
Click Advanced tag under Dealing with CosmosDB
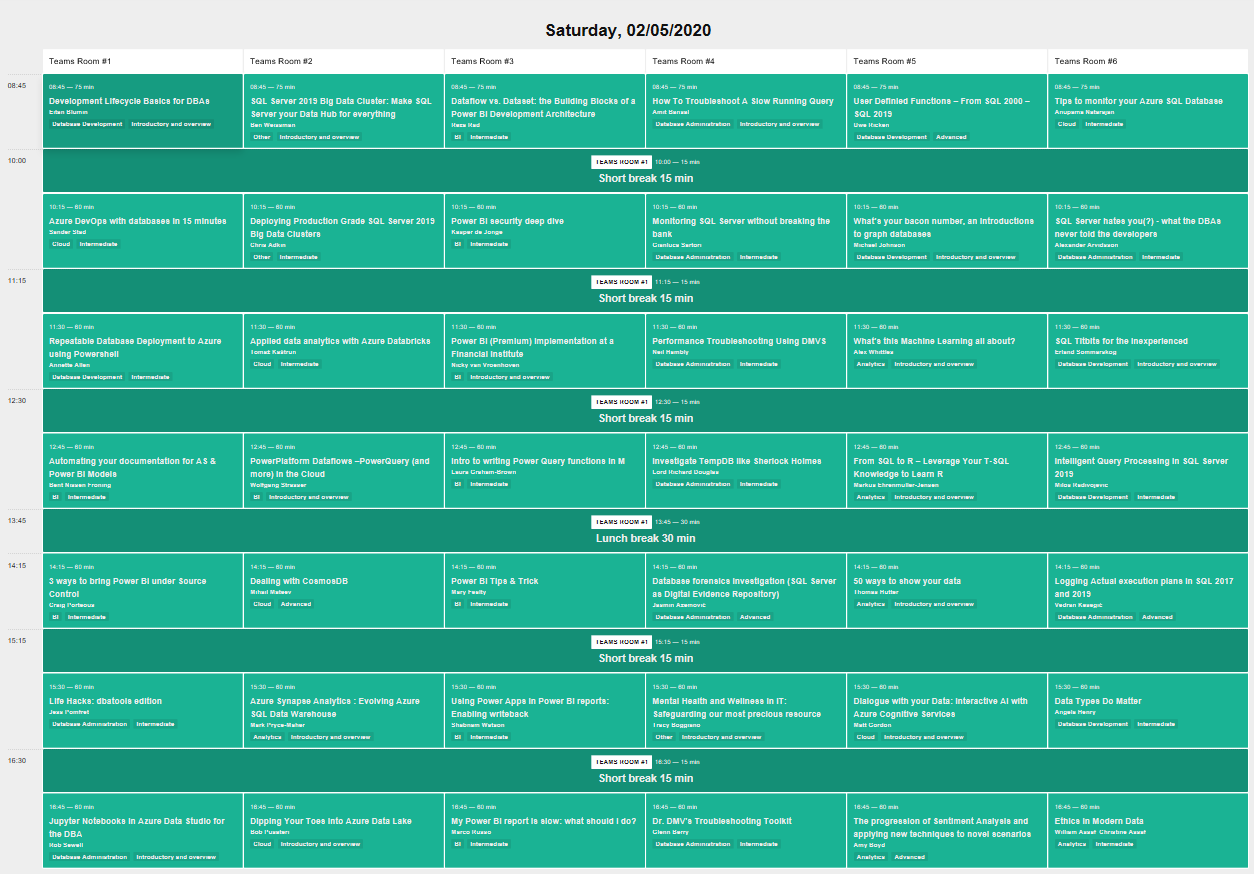(x=296, y=604)
